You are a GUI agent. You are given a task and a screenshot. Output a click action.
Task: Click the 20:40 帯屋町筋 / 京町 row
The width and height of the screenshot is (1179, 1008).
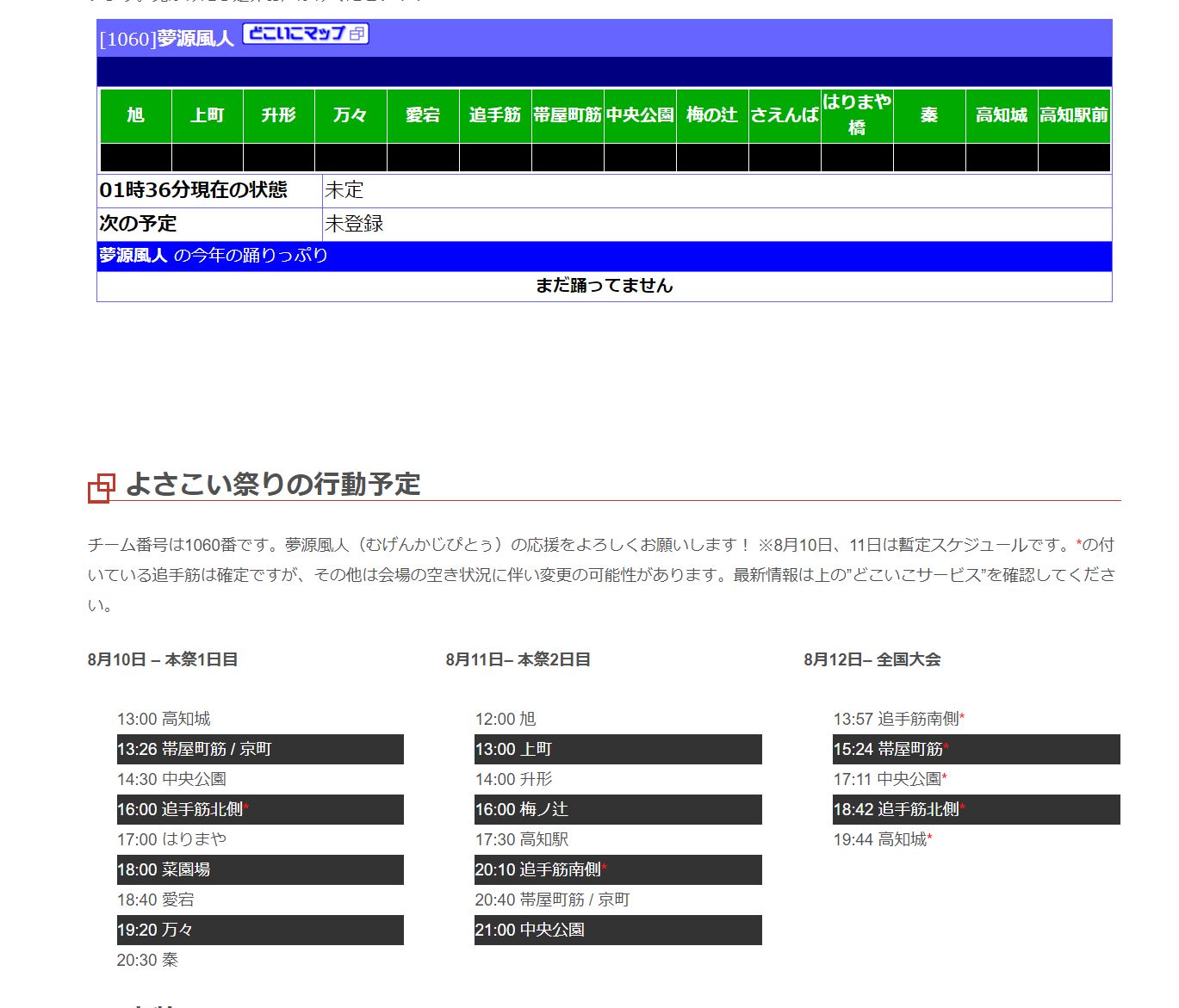(618, 900)
